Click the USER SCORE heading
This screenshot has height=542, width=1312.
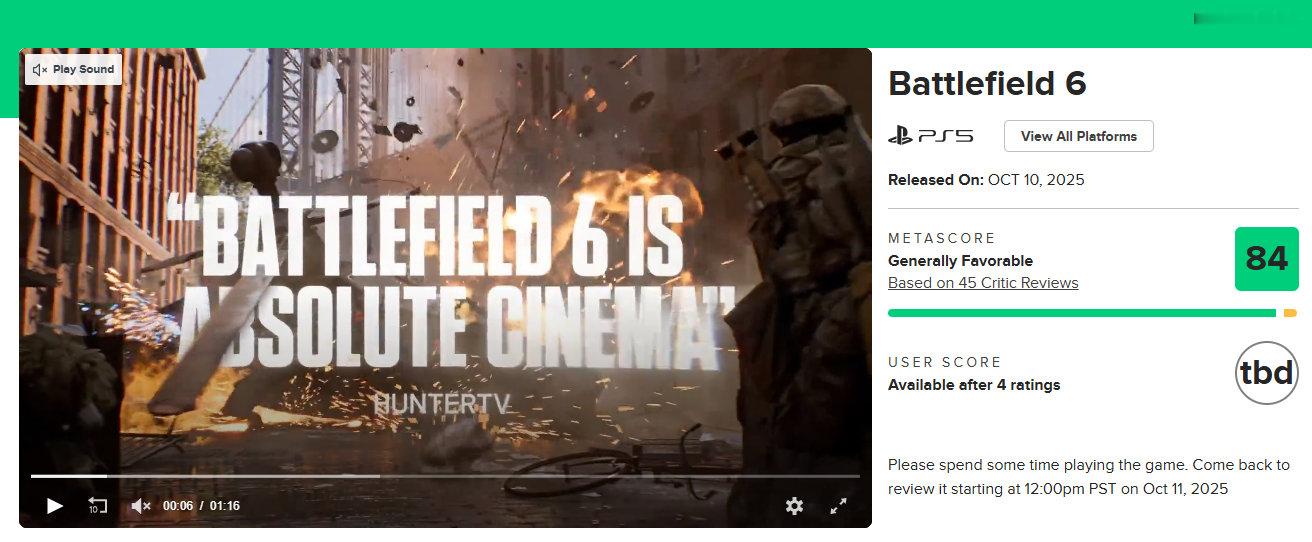(944, 362)
